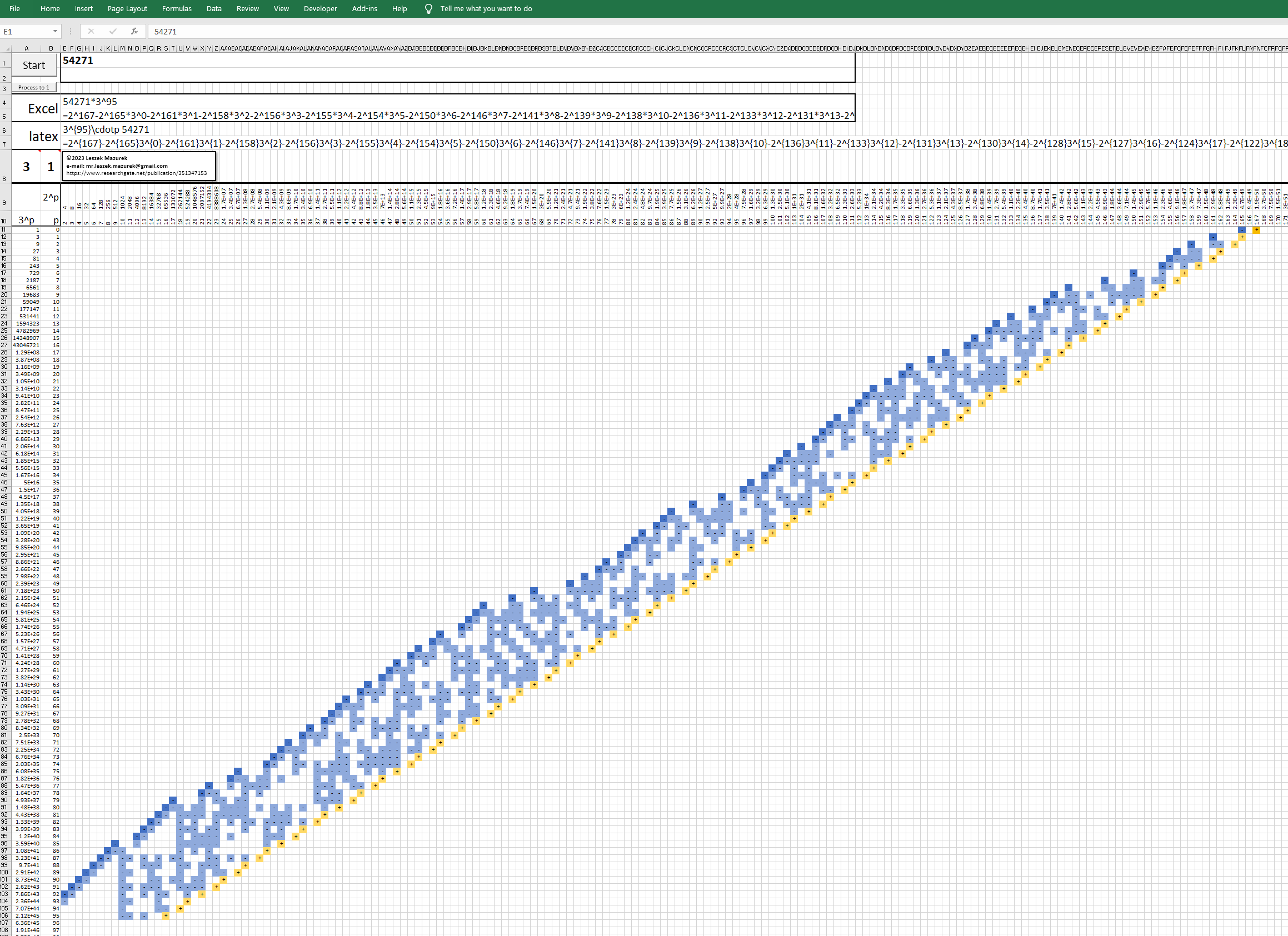Switch to the View tab
Screen dimensions: 1288x936
coord(281,8)
